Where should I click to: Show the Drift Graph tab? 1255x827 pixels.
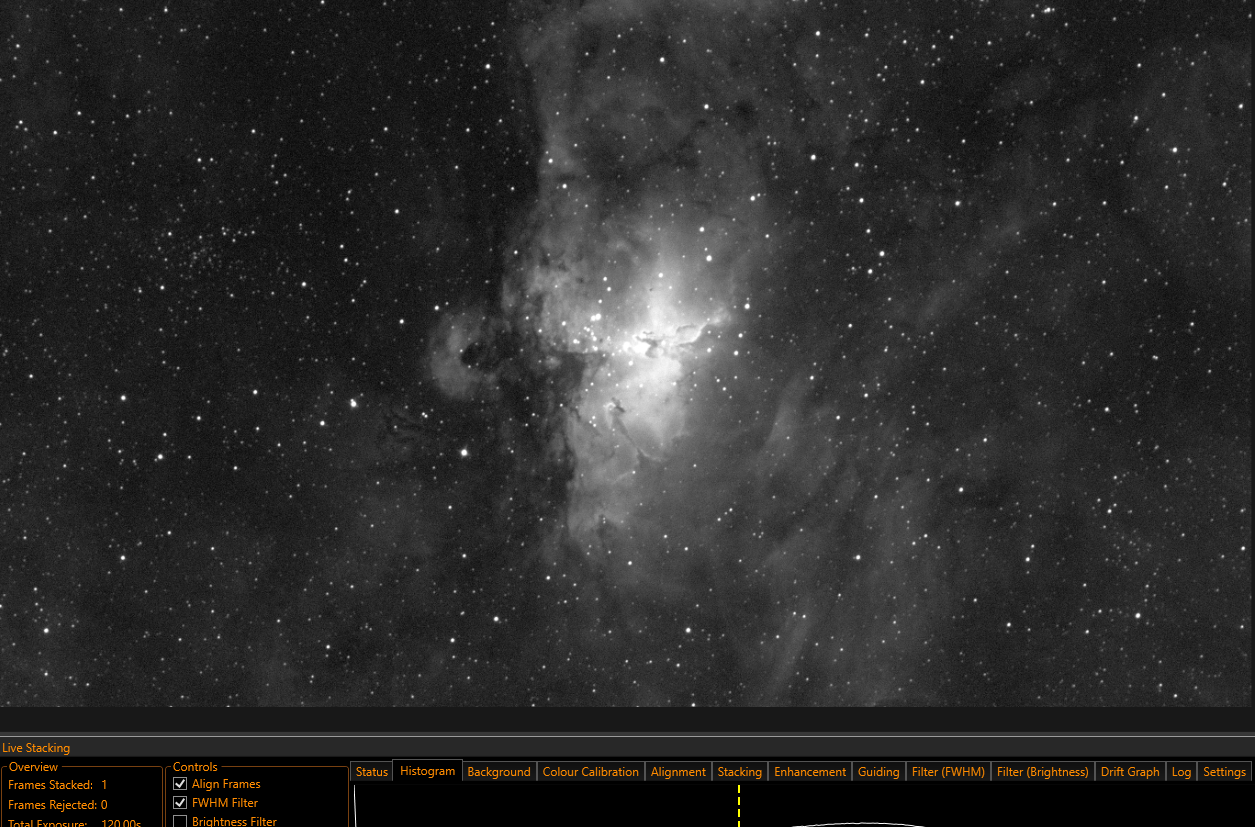pos(1130,772)
